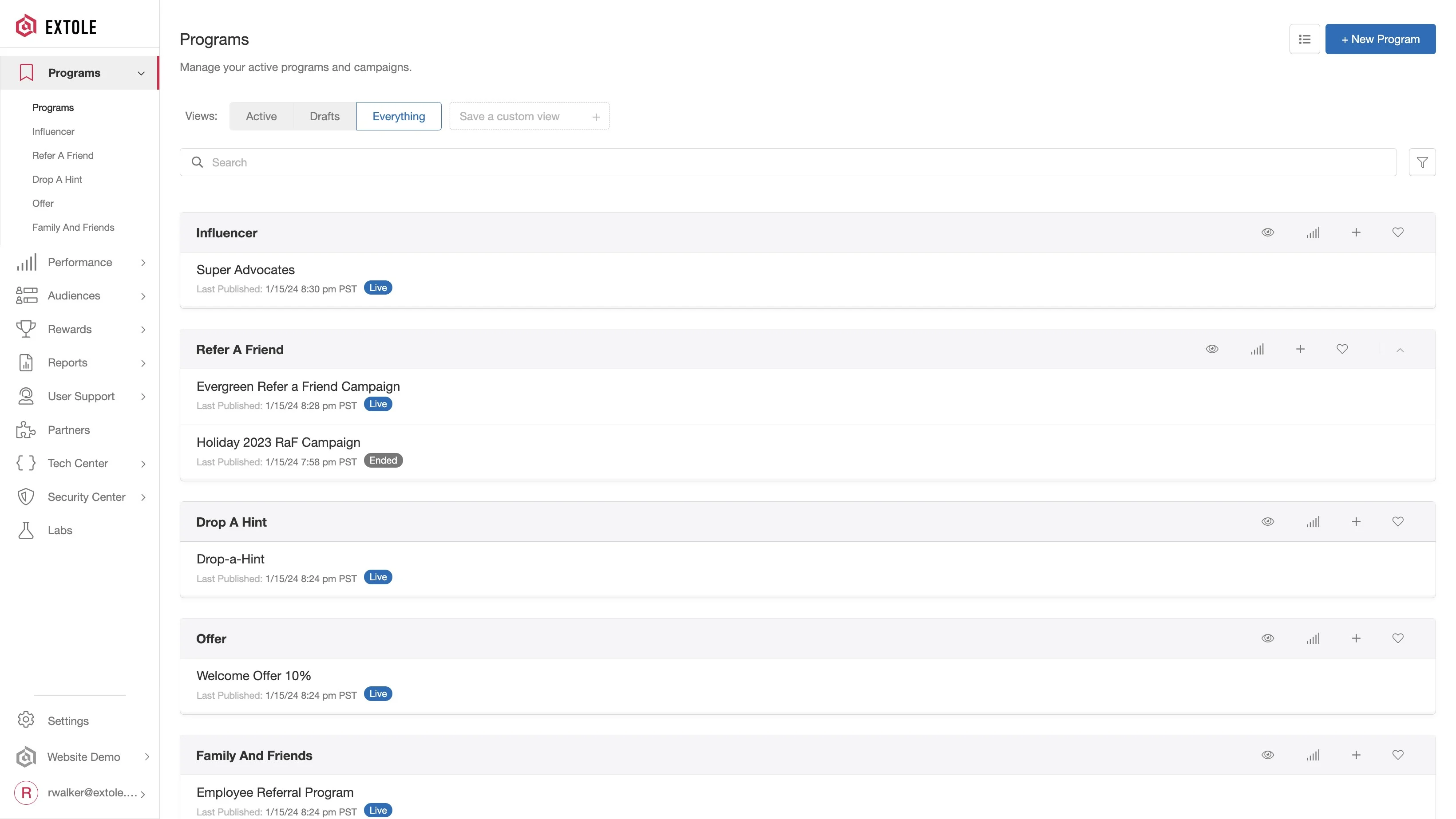Collapse the Refer A Friend section
The image size is (1456, 819).
1400,350
